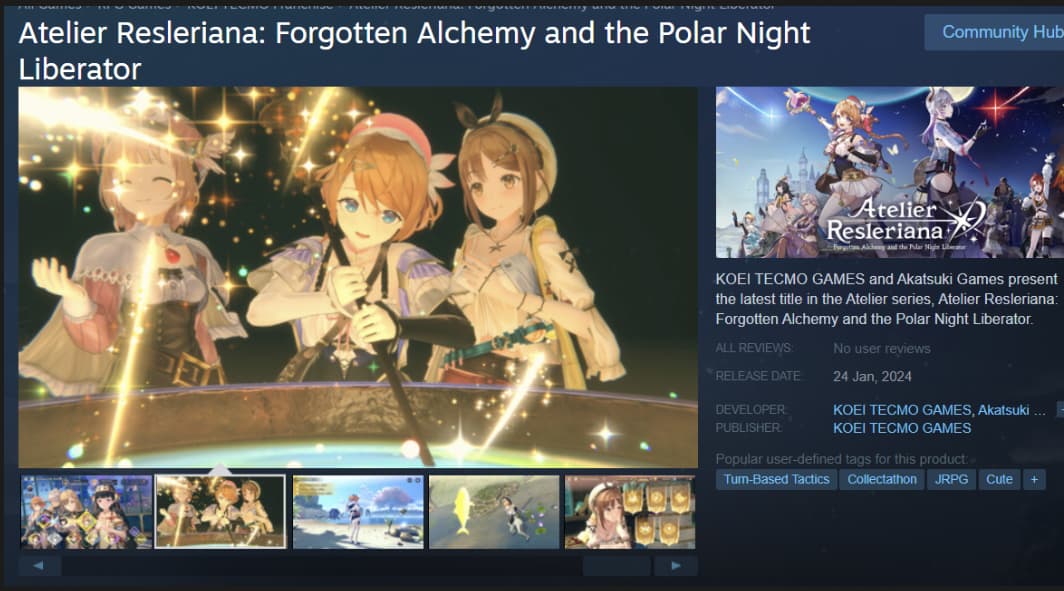Image resolution: width=1064 pixels, height=591 pixels.
Task: Click the left arrow of the screenshot strip
Action: click(x=39, y=565)
